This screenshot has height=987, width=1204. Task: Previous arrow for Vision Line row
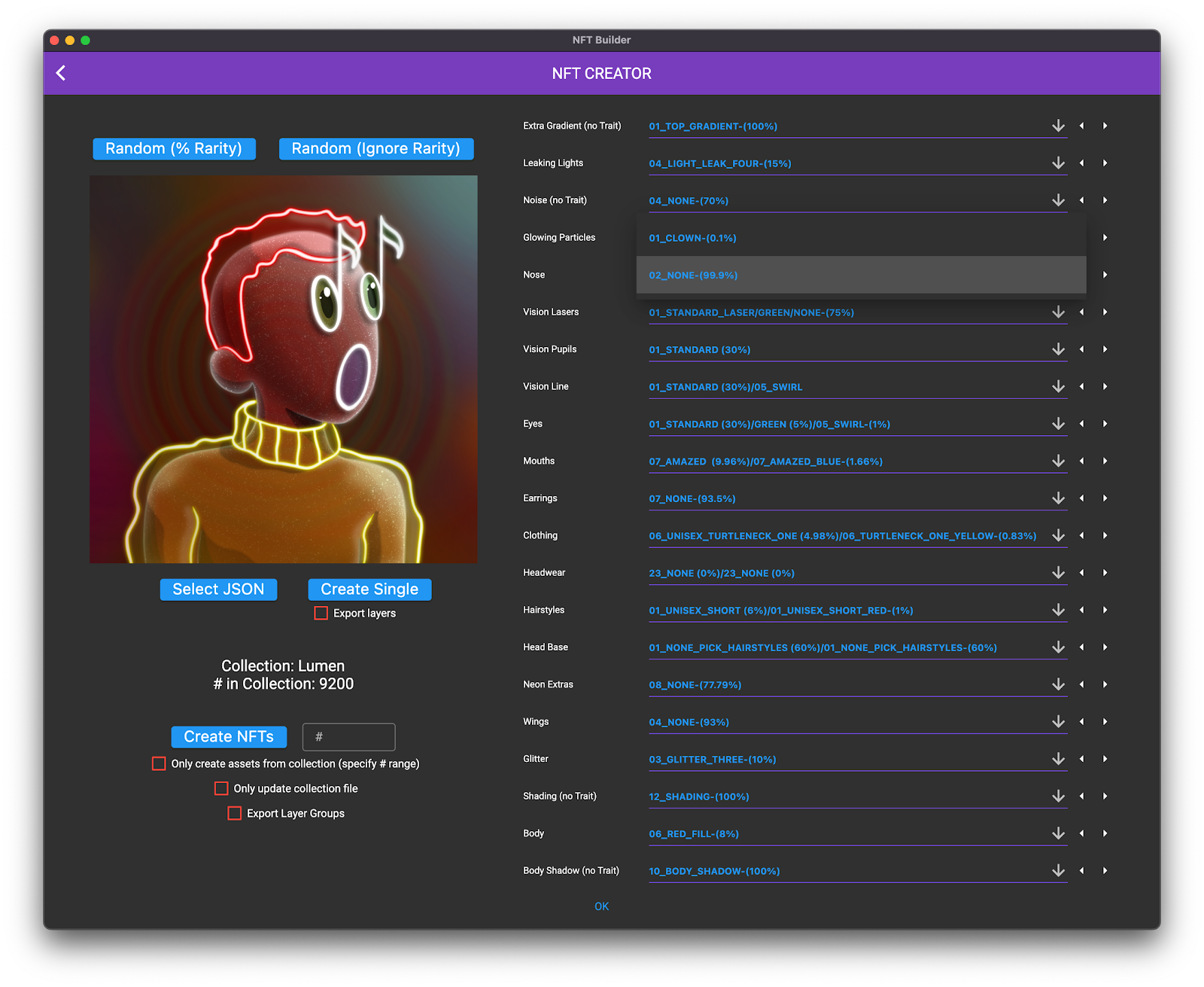[1081, 387]
